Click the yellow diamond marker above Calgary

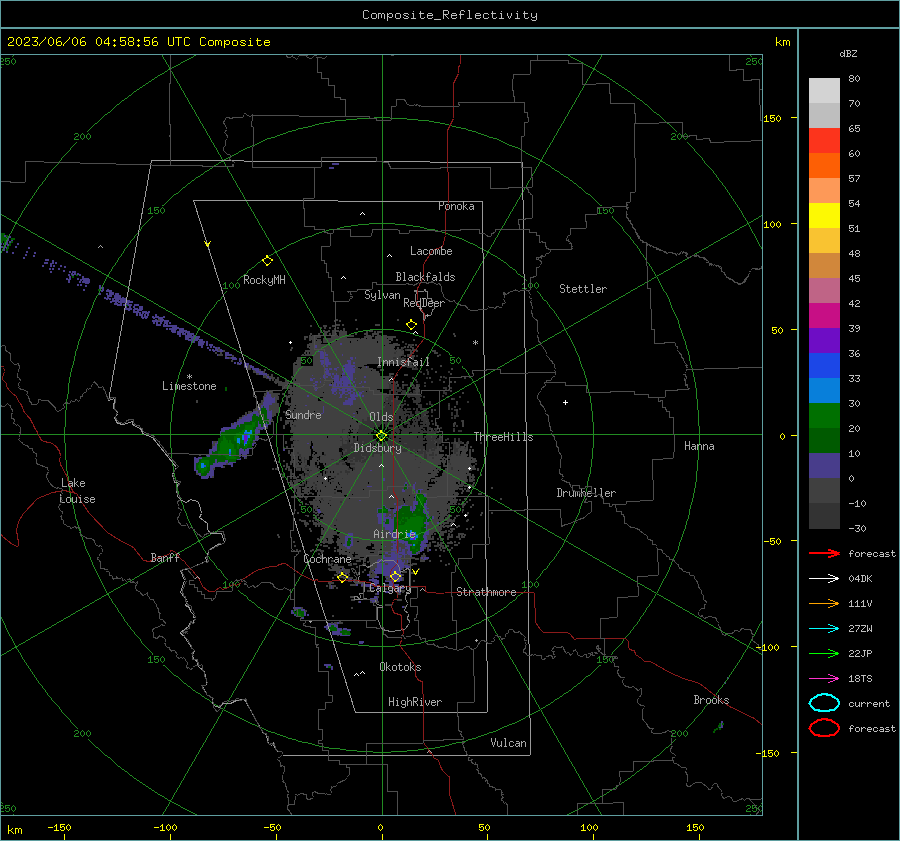(x=395, y=576)
